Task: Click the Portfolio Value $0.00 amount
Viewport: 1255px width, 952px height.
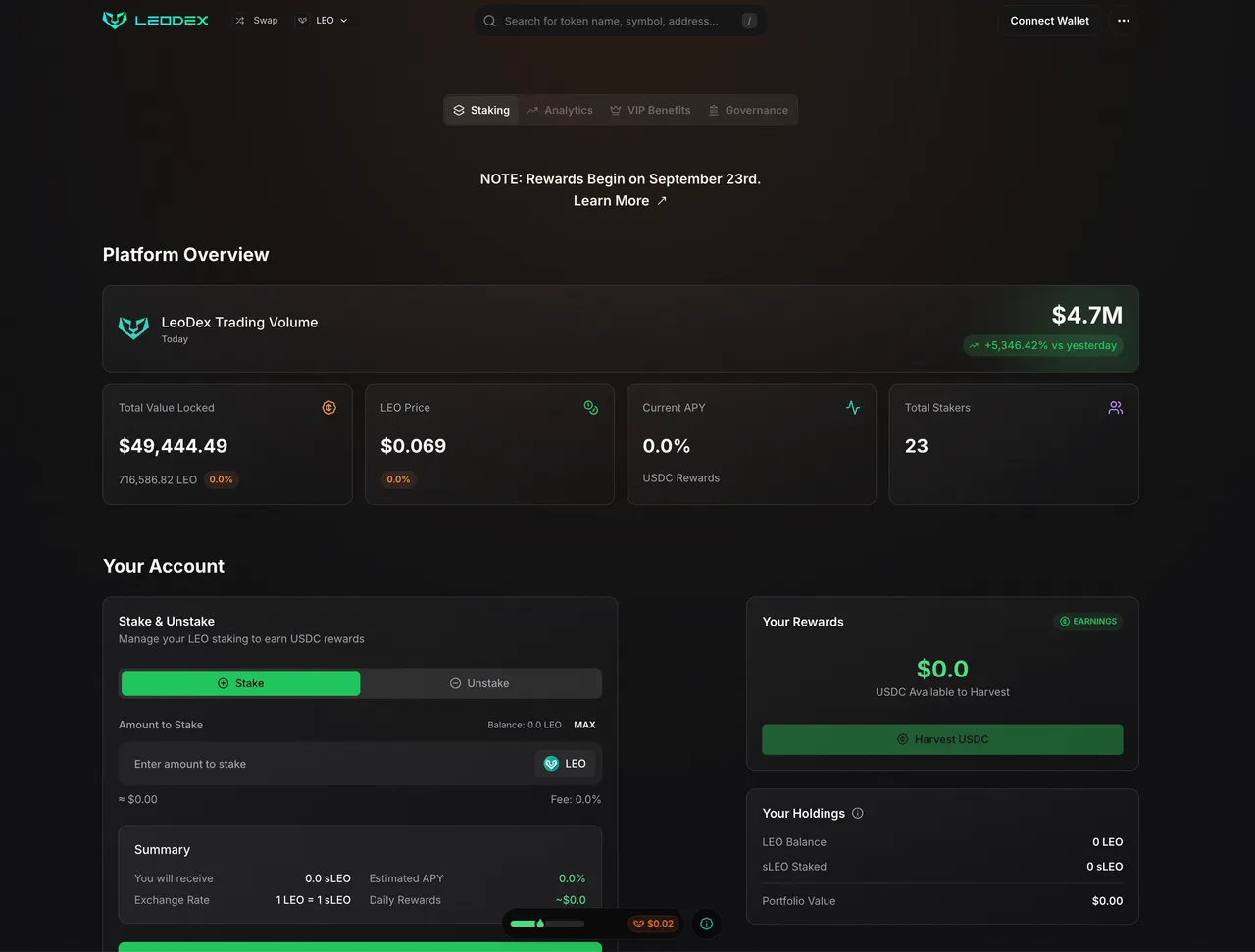Action: click(1107, 901)
